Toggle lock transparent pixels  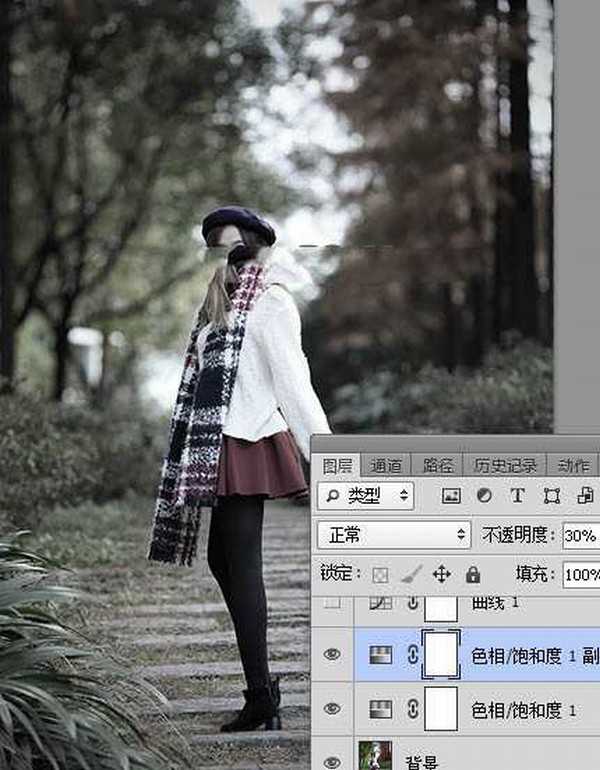click(x=380, y=574)
